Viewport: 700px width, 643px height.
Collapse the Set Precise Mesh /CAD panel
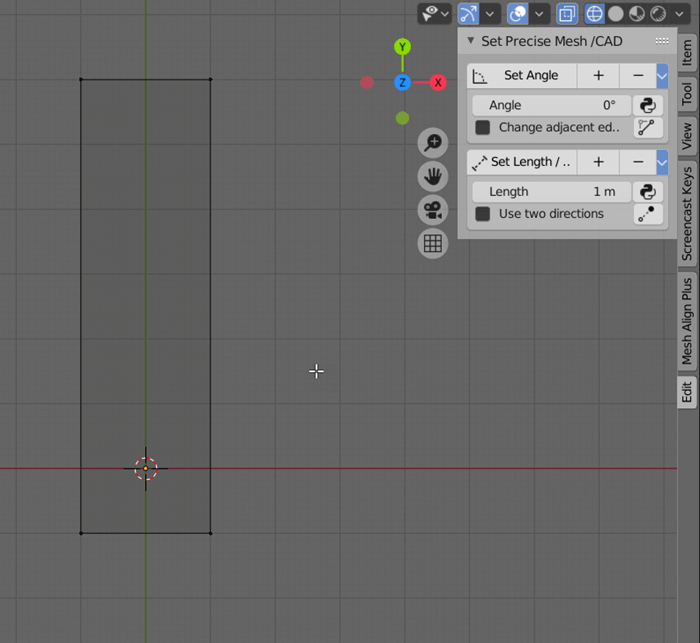tap(470, 41)
